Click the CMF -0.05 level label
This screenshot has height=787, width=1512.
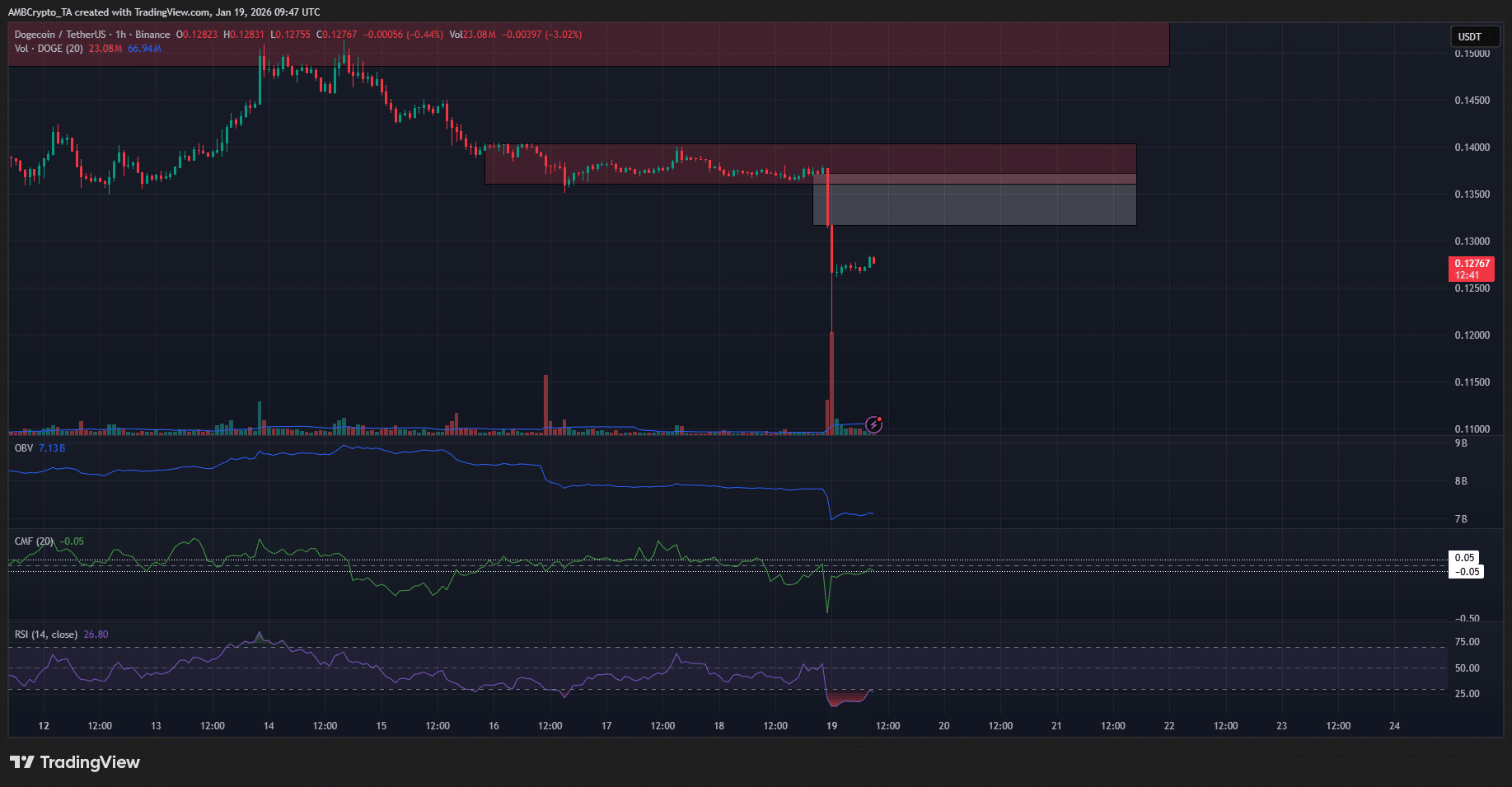pyautogui.click(x=1467, y=572)
